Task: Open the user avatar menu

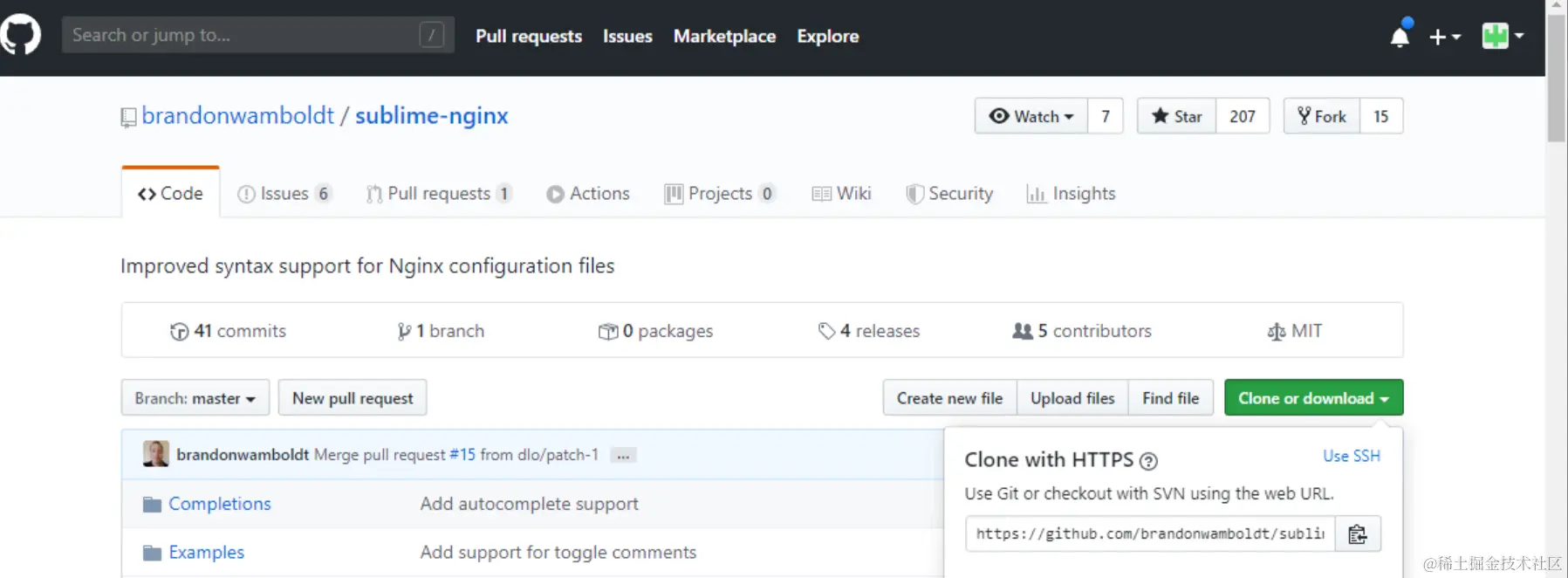Action: click(1503, 36)
